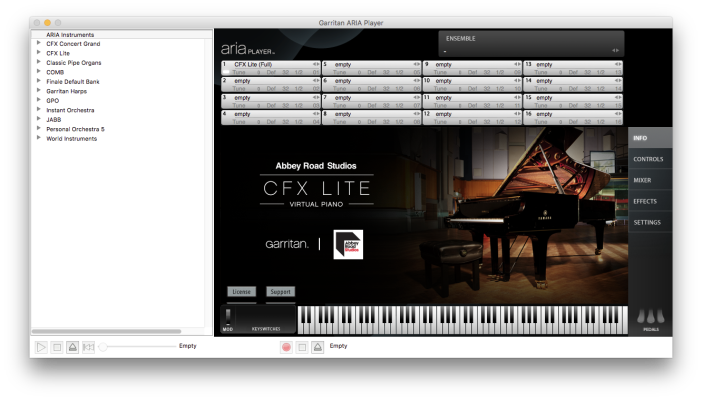702x400 pixels.
Task: Click the Abbey Road Studios logo
Action: [348, 245]
